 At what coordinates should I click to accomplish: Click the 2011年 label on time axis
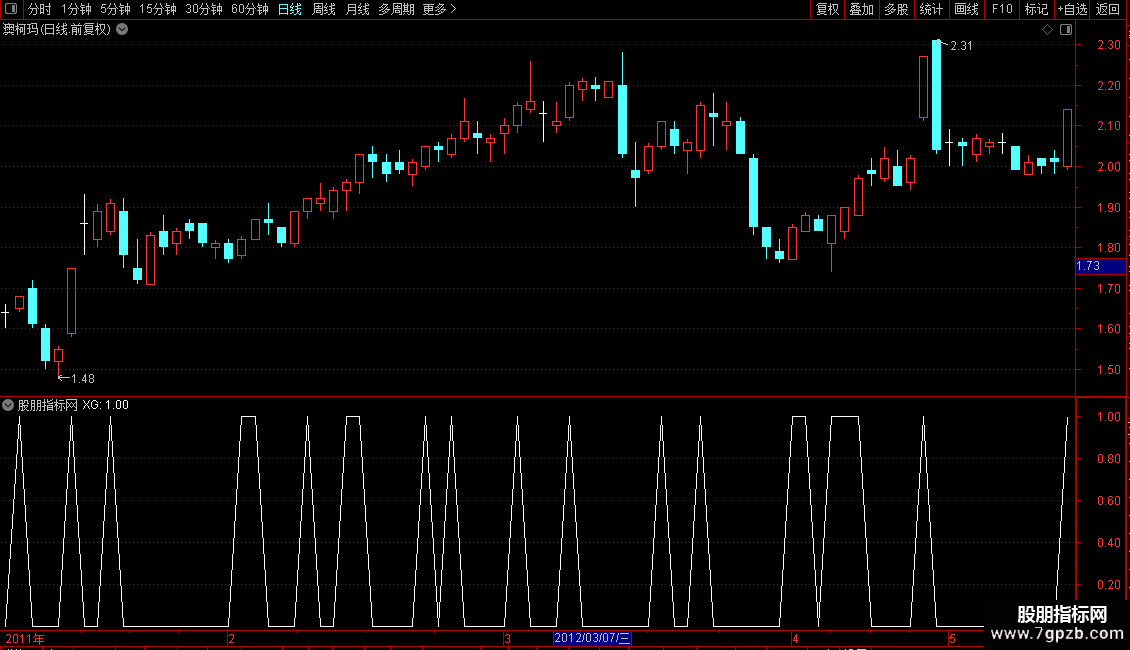25,638
